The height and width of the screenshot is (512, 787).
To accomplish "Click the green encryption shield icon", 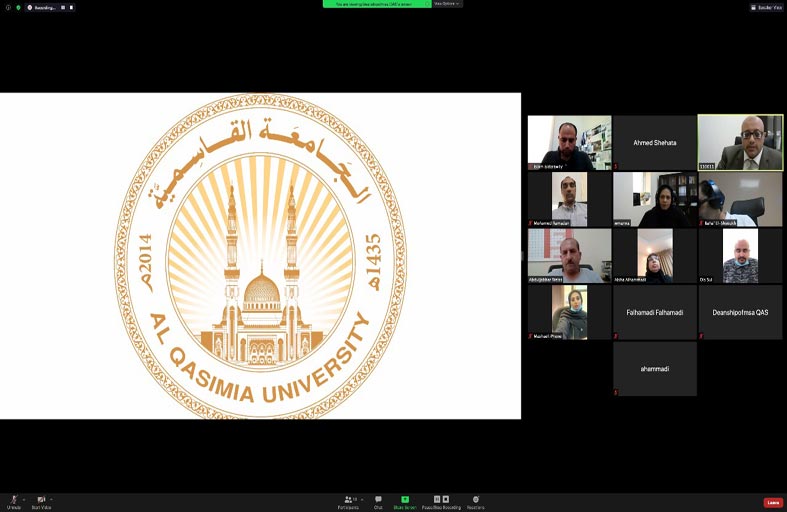I will (19, 8).
